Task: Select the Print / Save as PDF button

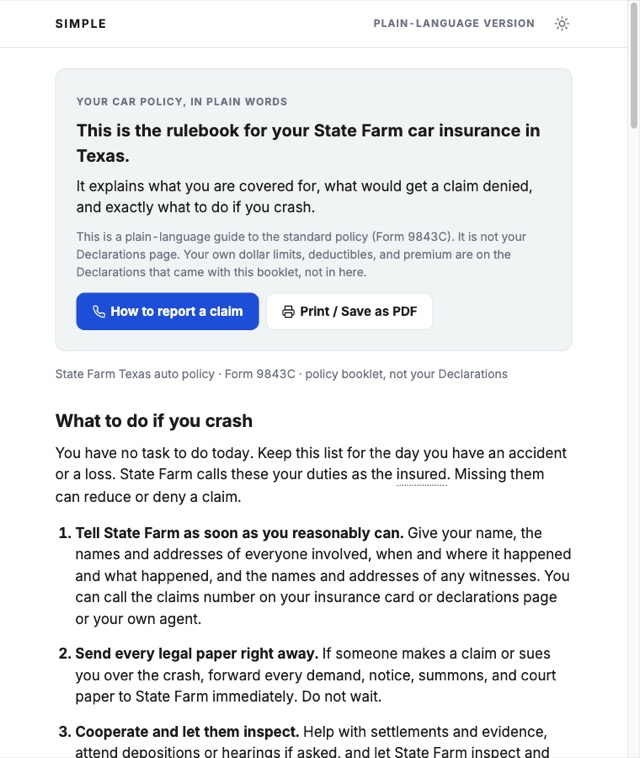Action: coord(349,311)
